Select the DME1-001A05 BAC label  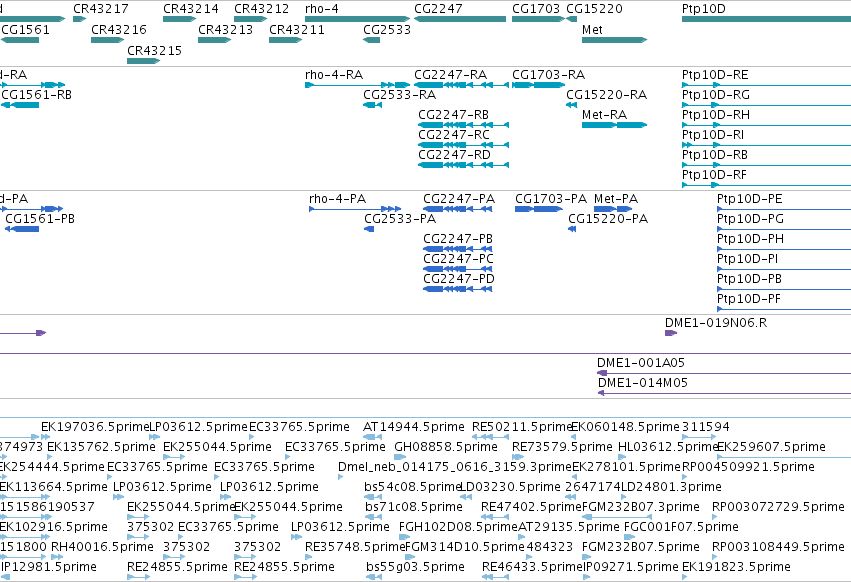tap(641, 363)
